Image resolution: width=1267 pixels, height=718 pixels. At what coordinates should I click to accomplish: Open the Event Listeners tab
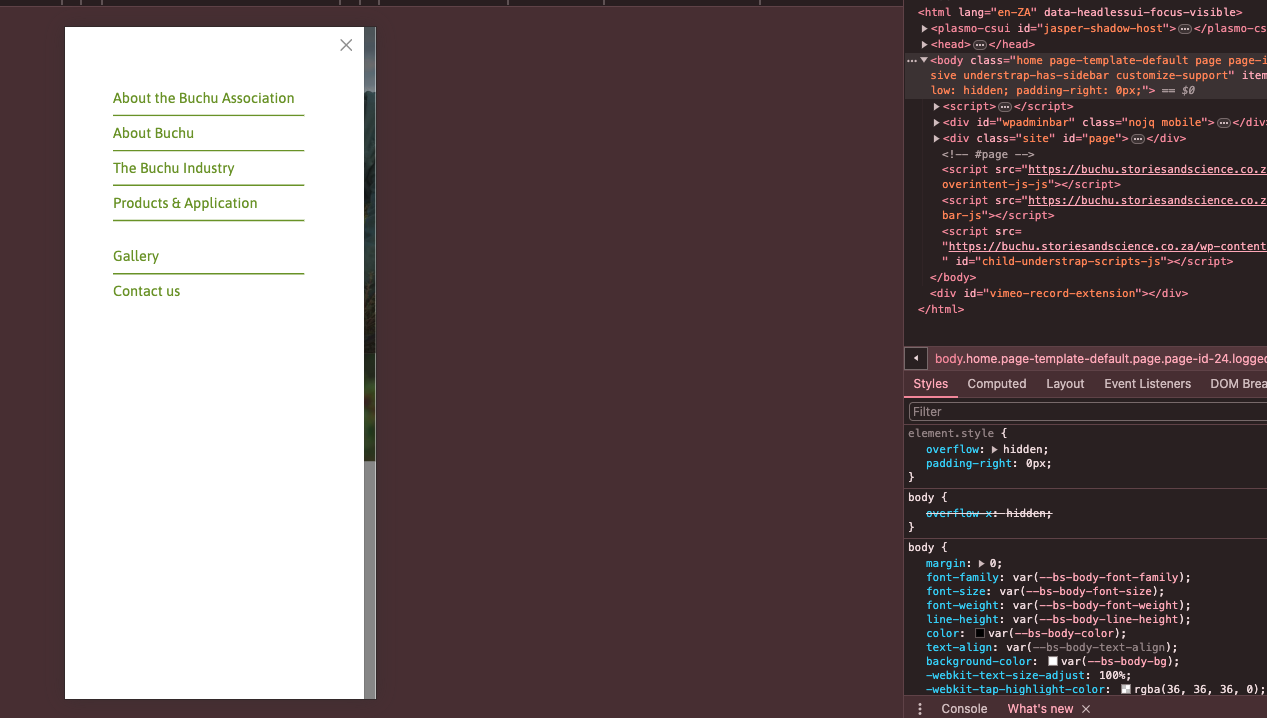pos(1147,384)
